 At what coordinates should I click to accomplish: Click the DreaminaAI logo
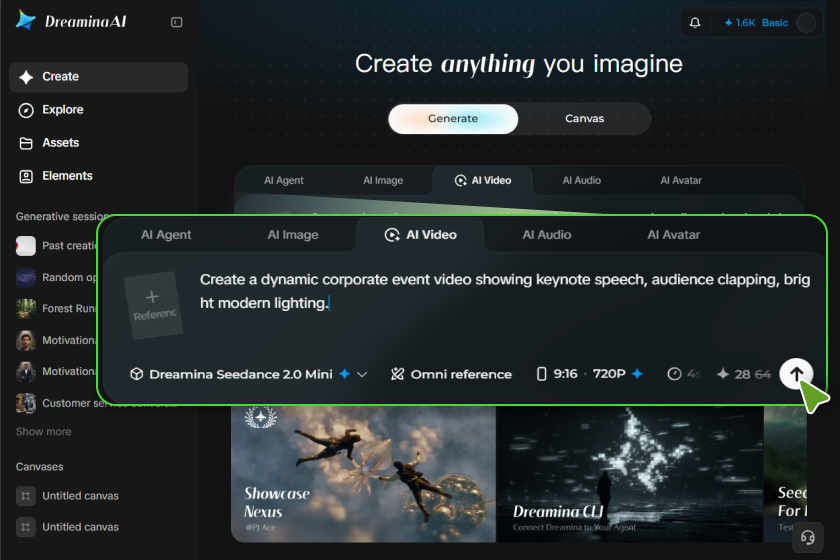pyautogui.click(x=72, y=21)
